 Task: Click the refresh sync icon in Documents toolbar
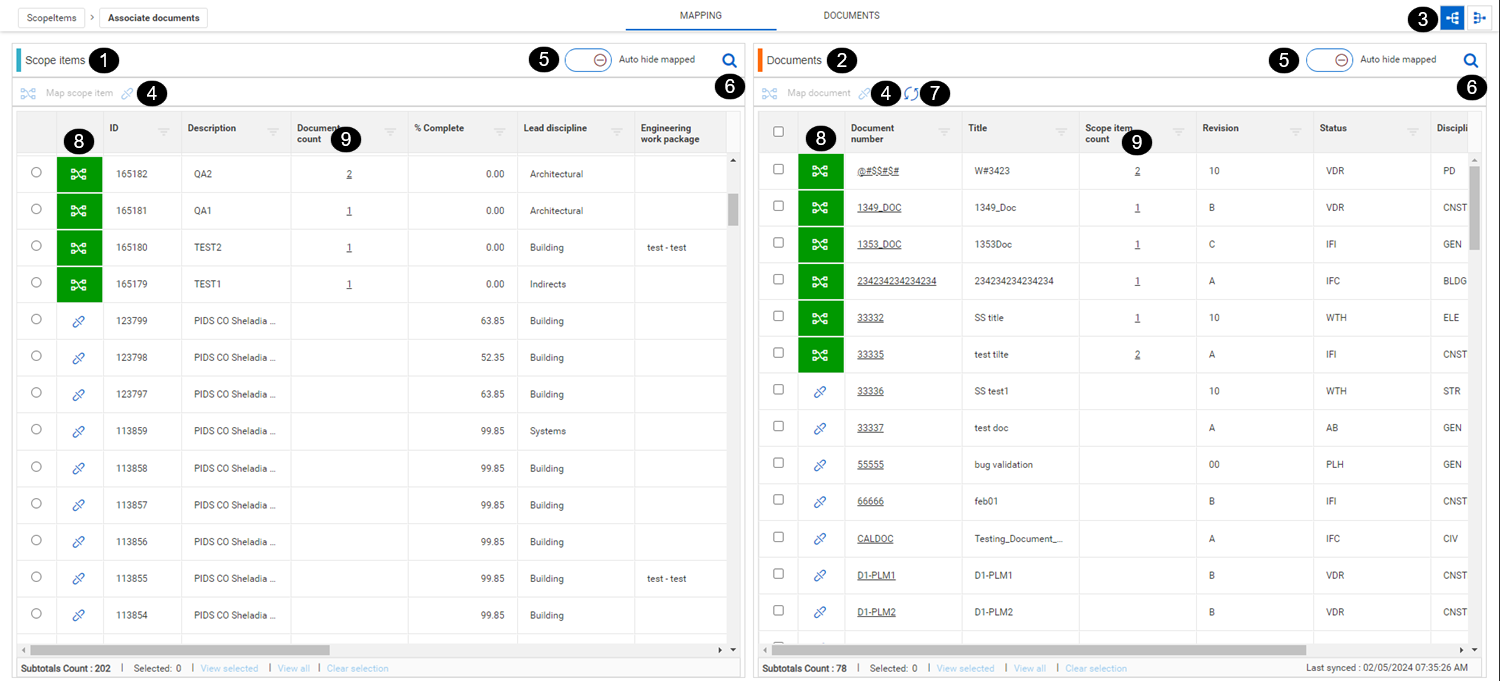pos(910,94)
